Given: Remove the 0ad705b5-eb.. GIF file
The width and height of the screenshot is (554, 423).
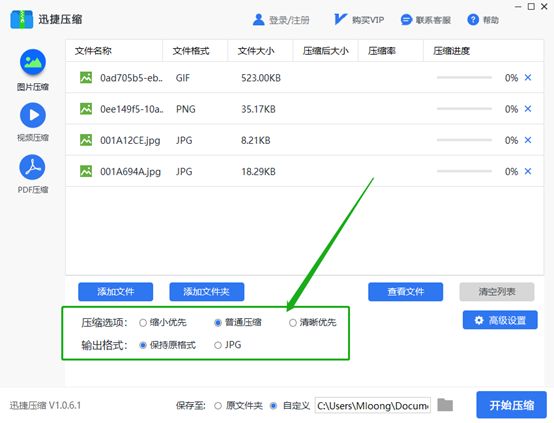Looking at the screenshot, I should tap(528, 77).
